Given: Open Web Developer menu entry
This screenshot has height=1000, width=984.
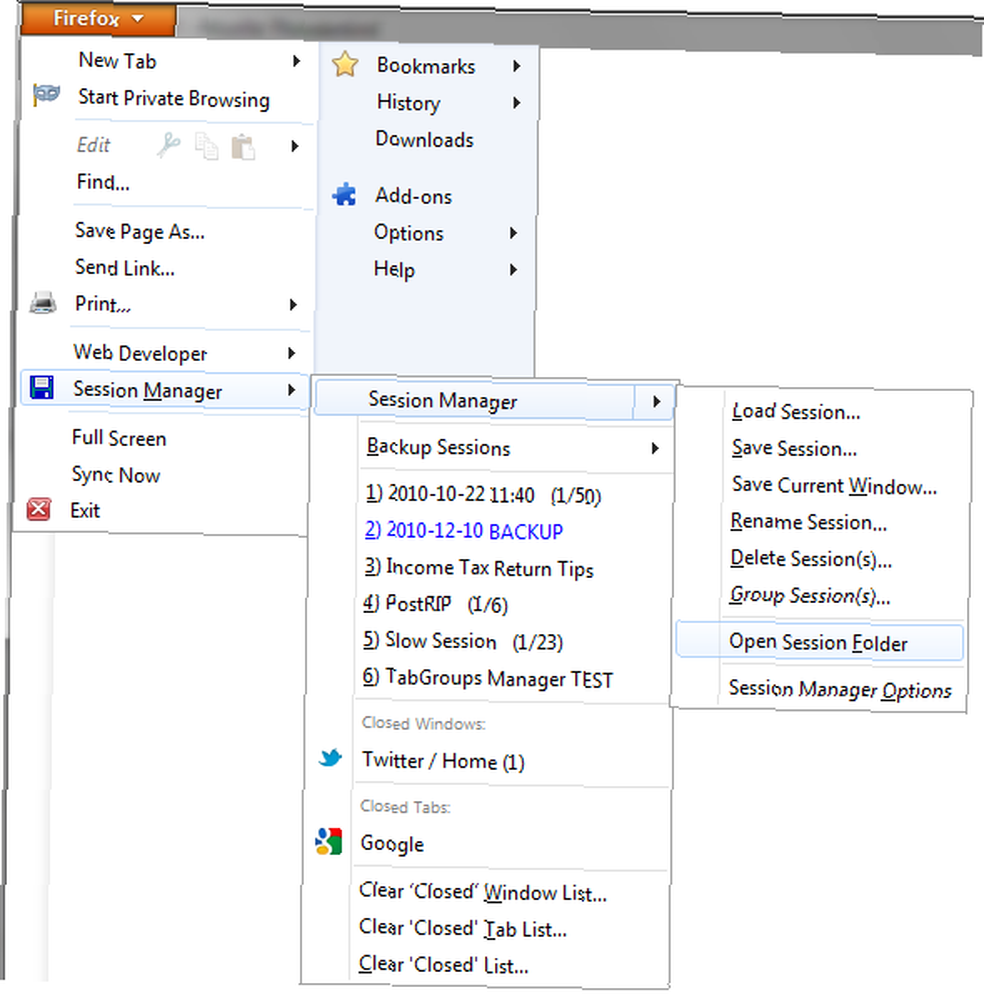Looking at the screenshot, I should (140, 353).
